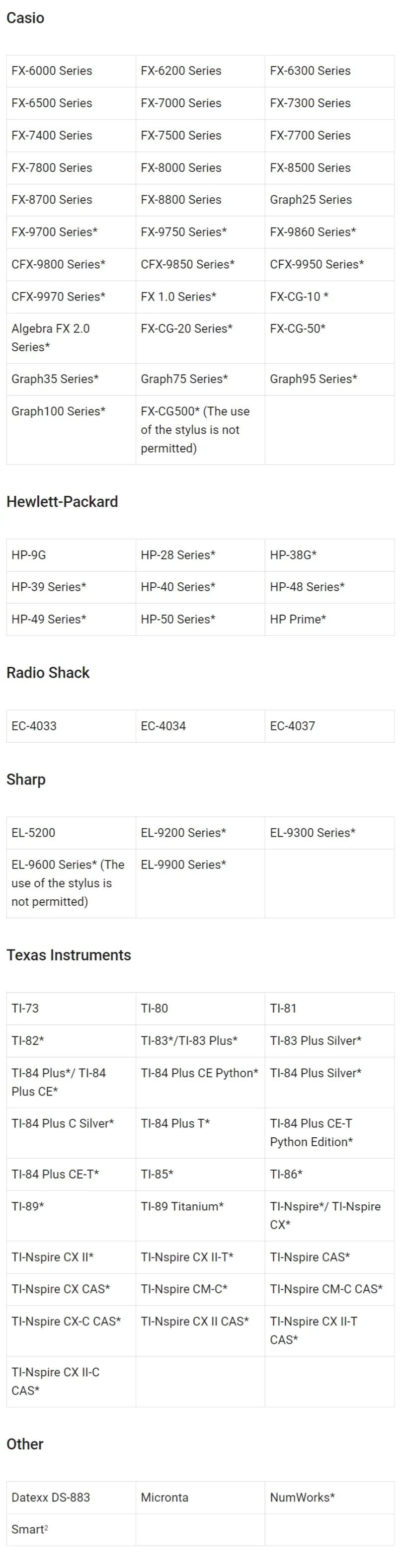Click the NumWorks* cell
This screenshot has height=1568, width=403.
pos(329,1498)
